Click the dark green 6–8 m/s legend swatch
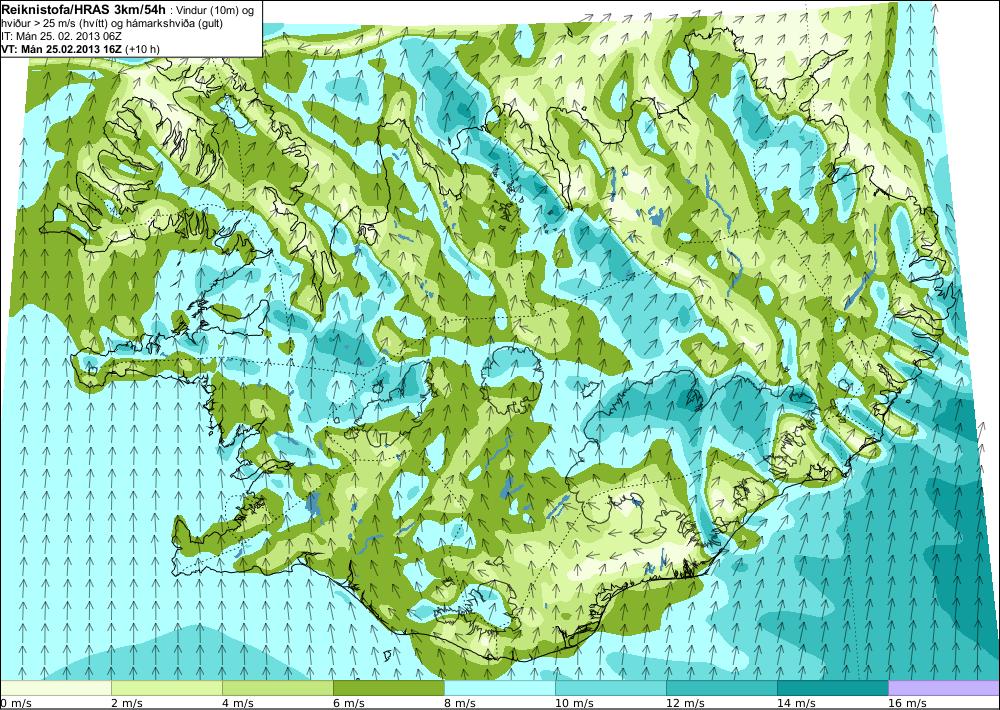The height and width of the screenshot is (710, 1000). click(x=389, y=688)
